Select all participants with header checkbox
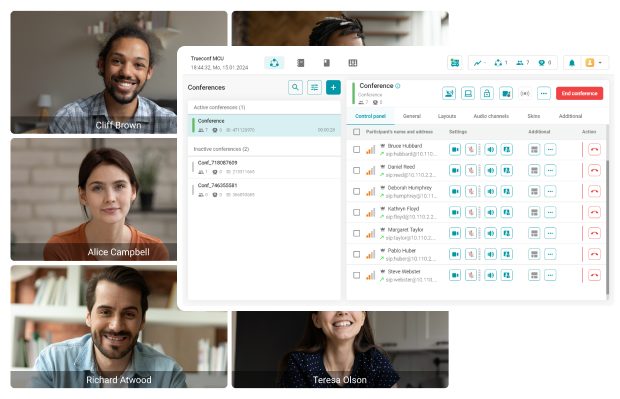Screen dimensions: 620x399 coord(356,132)
